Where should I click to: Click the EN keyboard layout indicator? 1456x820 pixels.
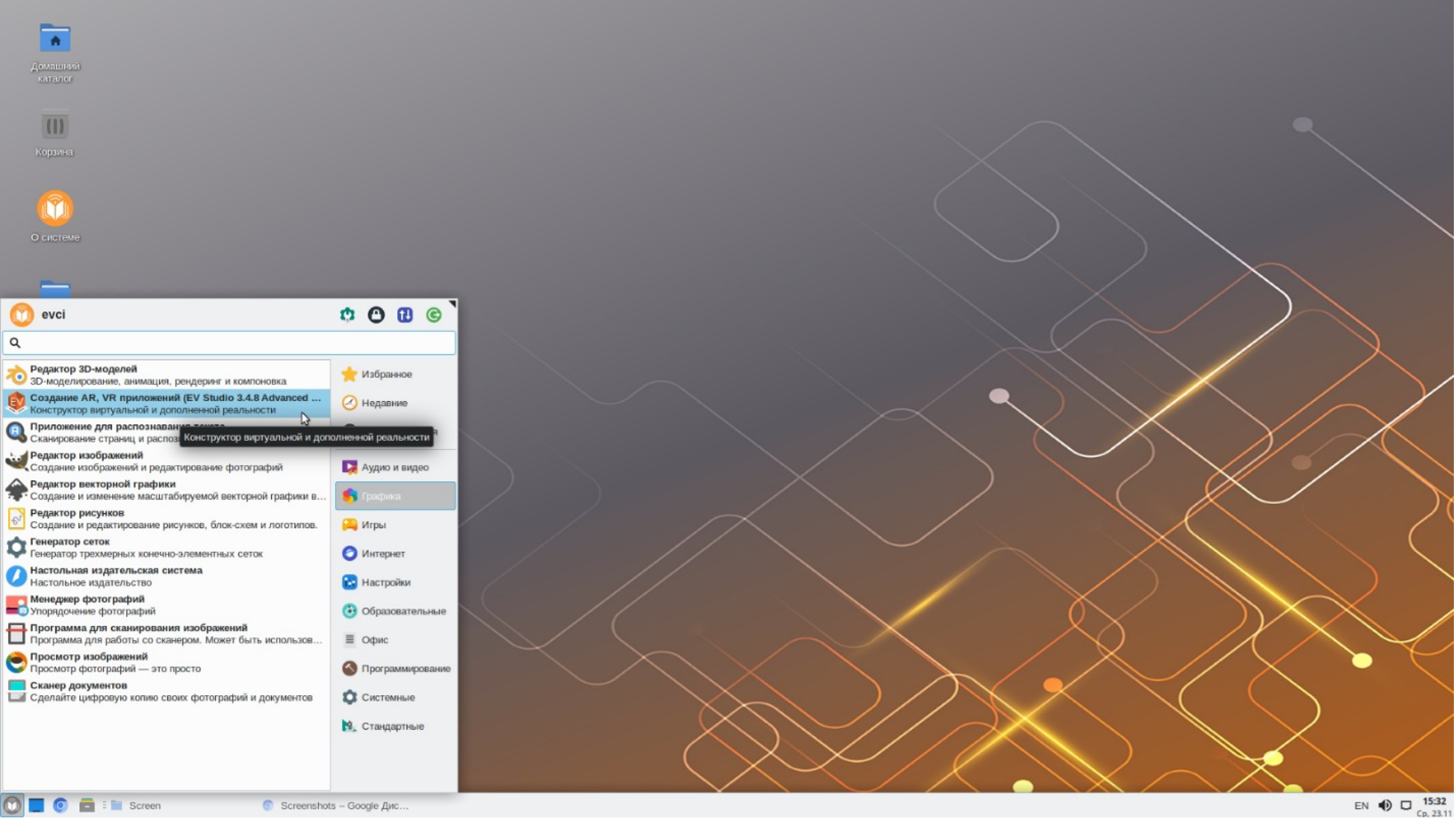(1361, 805)
